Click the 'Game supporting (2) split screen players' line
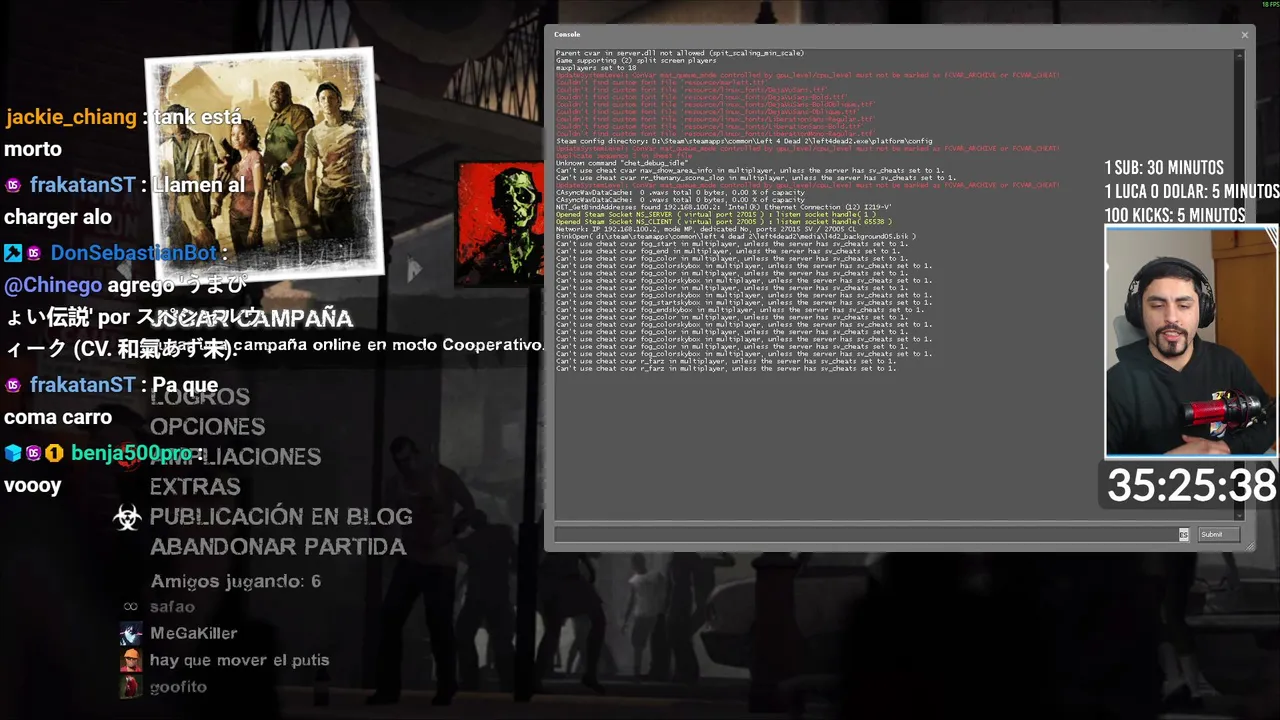 636,60
